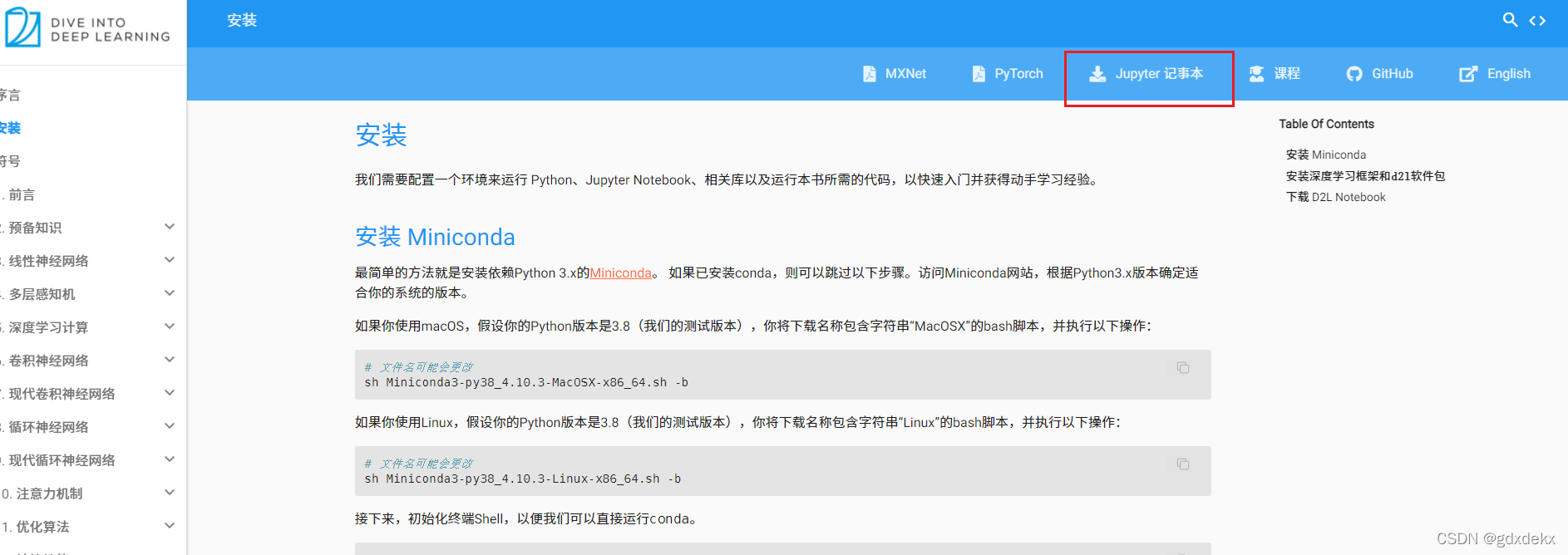Expand the 现代卷积神经网络 chapter
Screen dimensions: 1568x555
click(x=170, y=393)
